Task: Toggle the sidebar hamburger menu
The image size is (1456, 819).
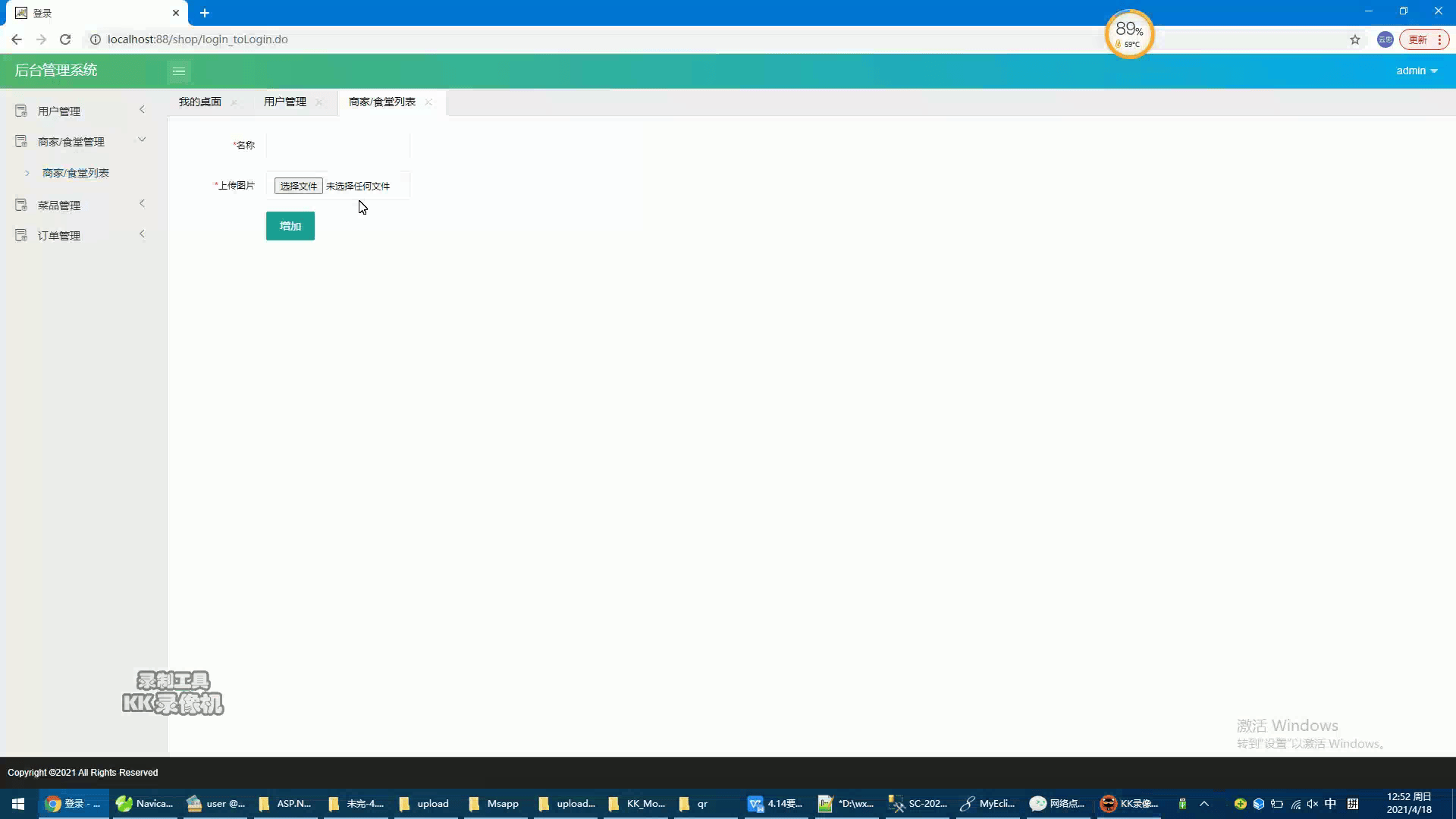Action: click(179, 71)
